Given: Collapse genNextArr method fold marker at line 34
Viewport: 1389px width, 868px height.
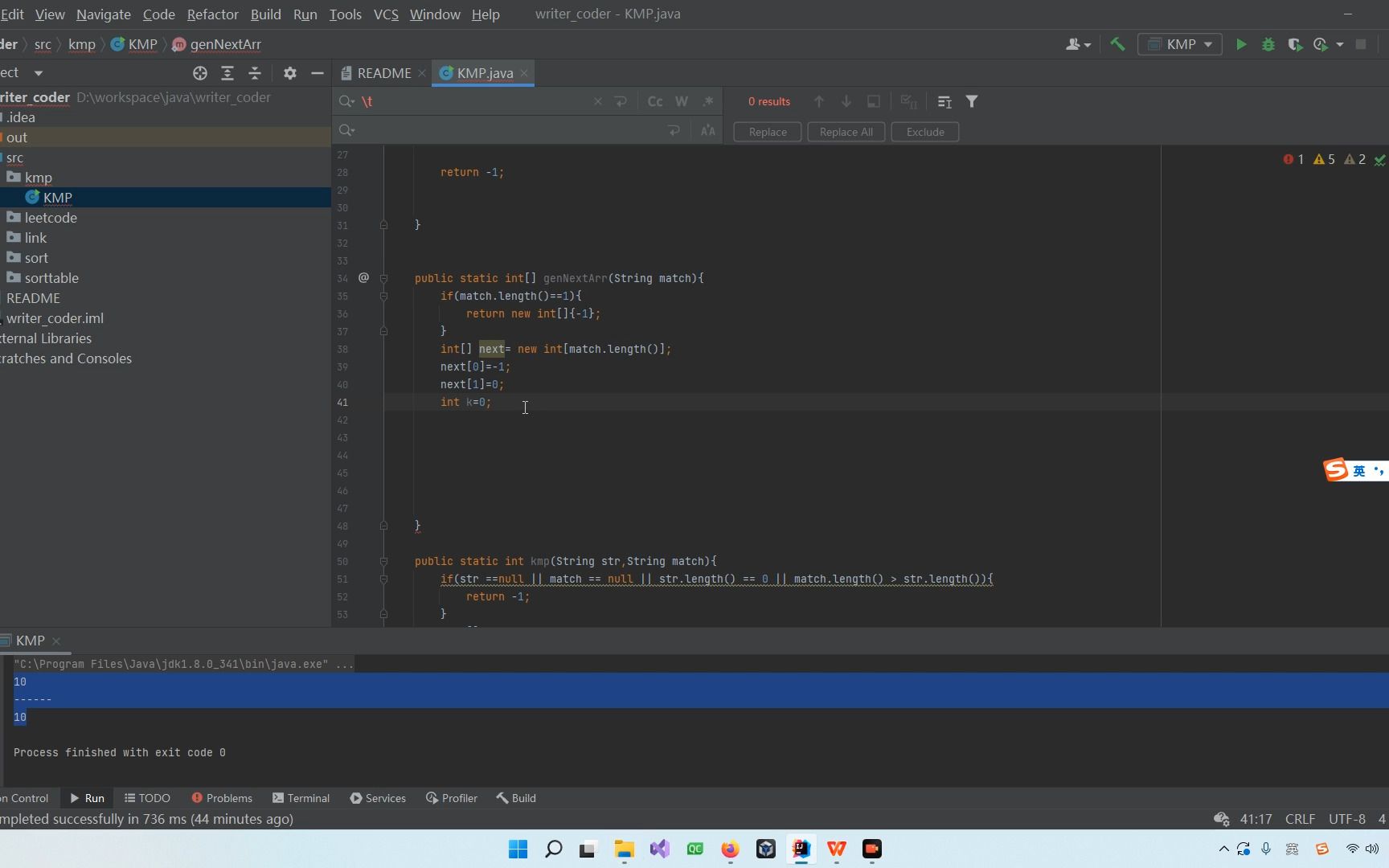Looking at the screenshot, I should click(383, 278).
